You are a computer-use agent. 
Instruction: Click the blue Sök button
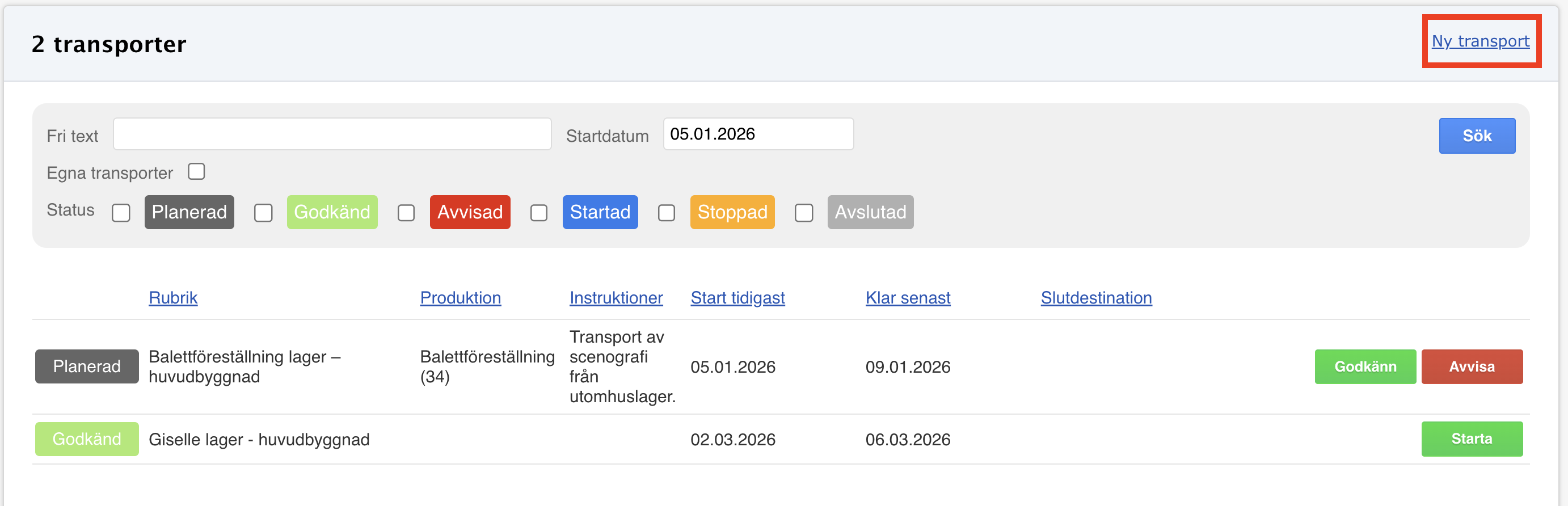click(x=1476, y=135)
